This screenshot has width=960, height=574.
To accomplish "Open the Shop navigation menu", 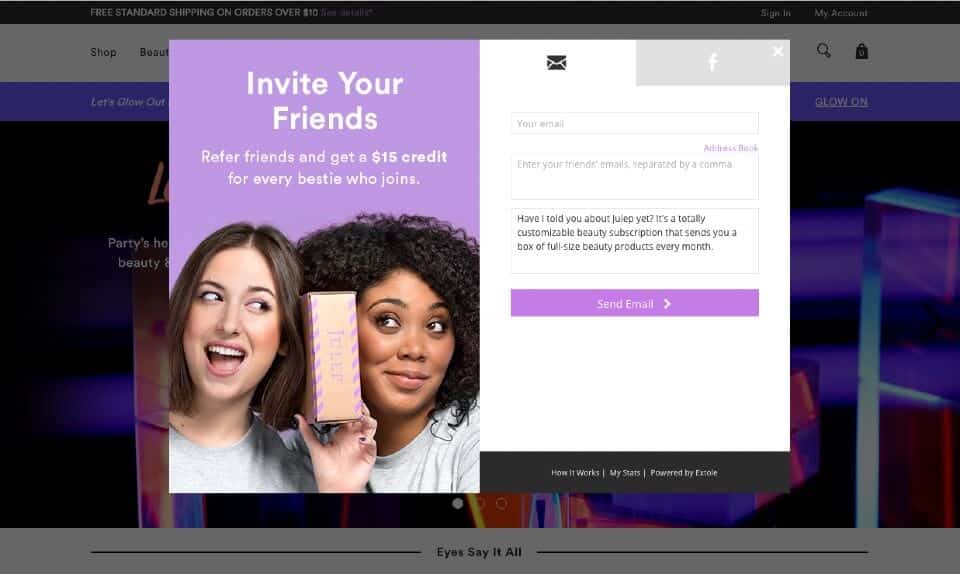I will click(x=103, y=53).
